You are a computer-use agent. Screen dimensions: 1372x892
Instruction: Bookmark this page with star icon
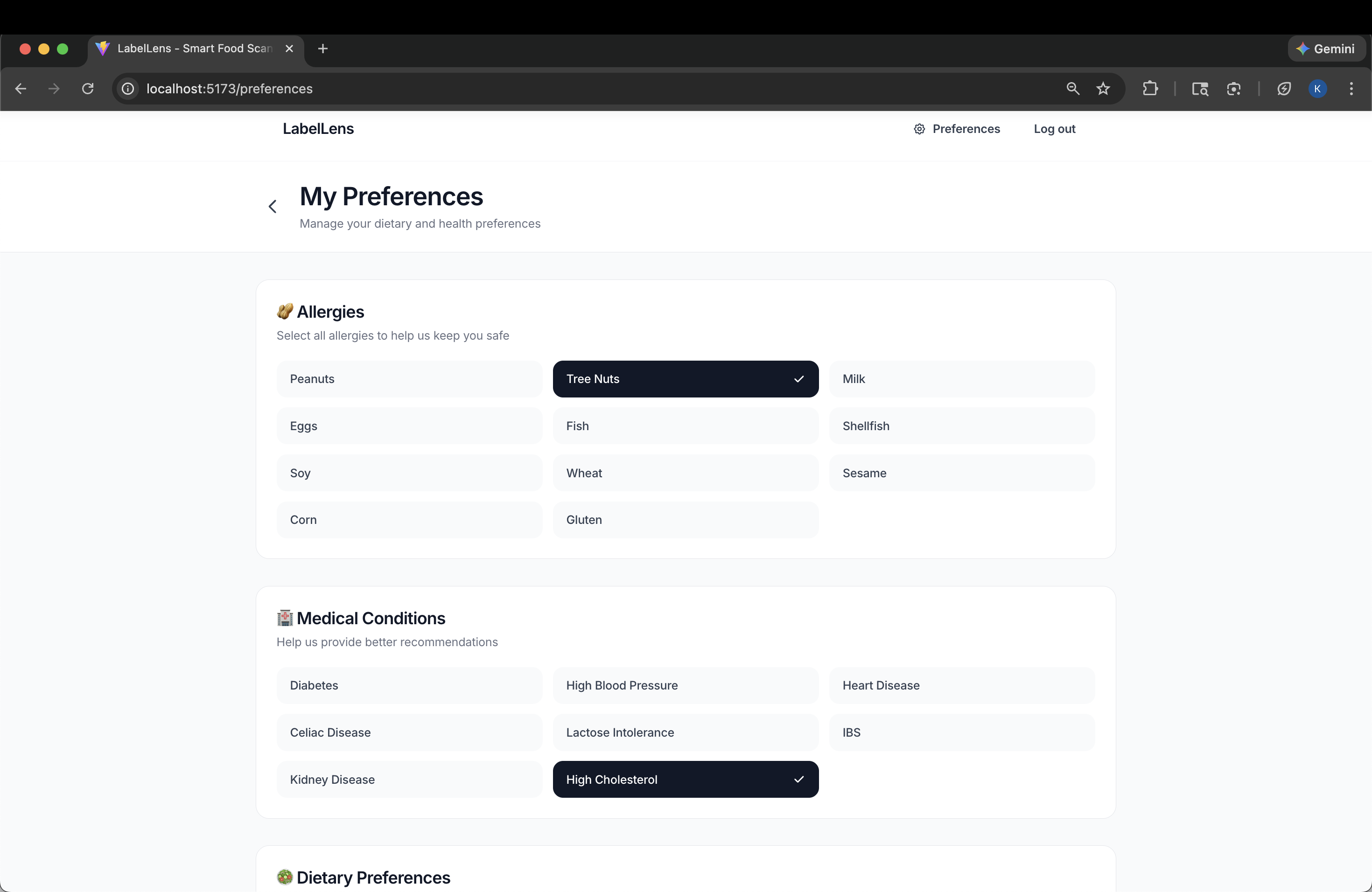pyautogui.click(x=1103, y=89)
